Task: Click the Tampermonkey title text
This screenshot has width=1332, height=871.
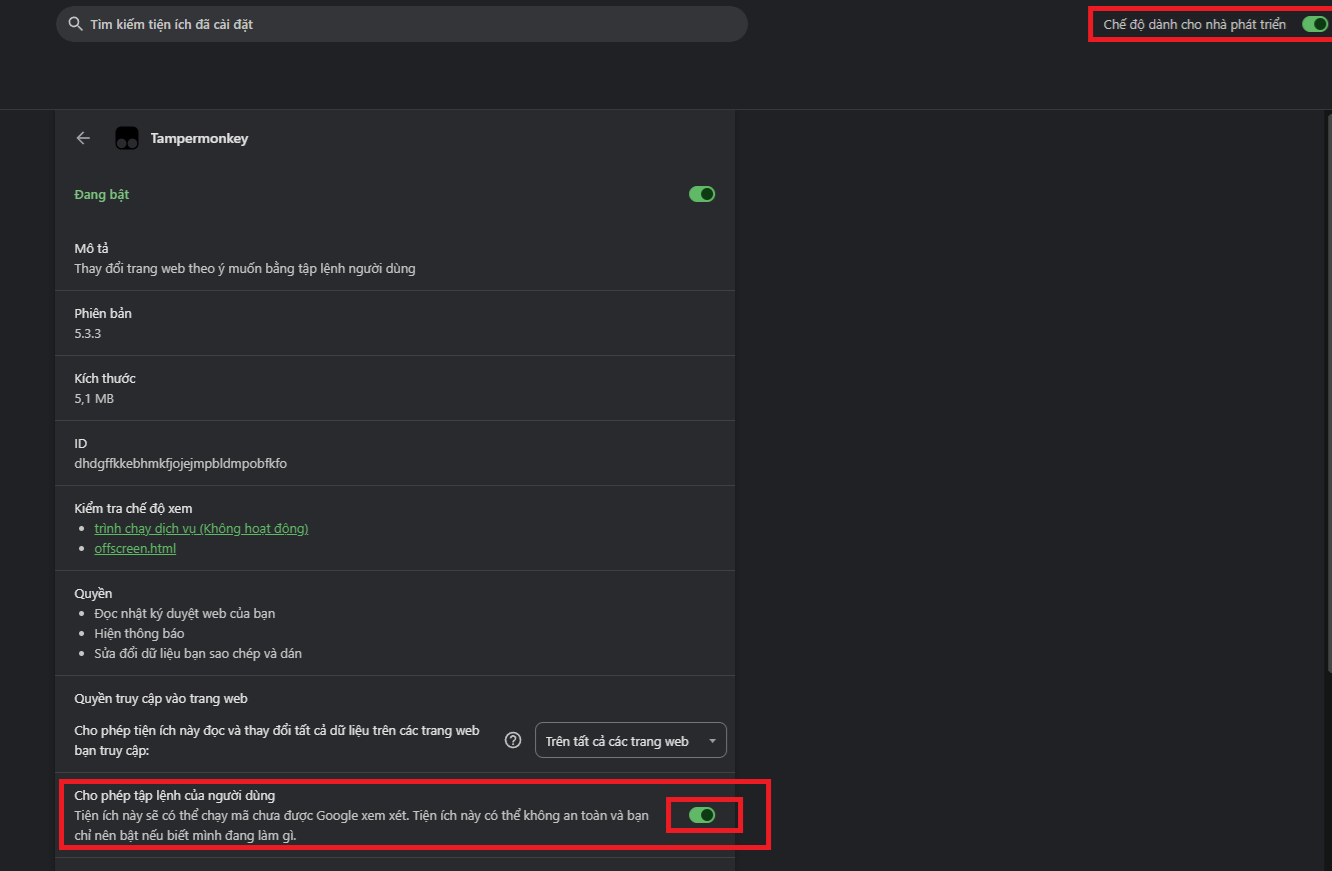Action: point(199,139)
